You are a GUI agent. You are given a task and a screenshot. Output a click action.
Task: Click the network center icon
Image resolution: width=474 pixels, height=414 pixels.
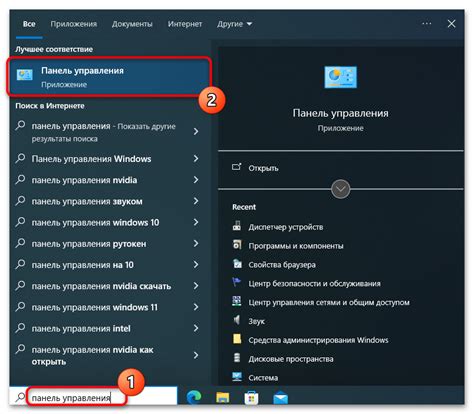click(x=237, y=301)
